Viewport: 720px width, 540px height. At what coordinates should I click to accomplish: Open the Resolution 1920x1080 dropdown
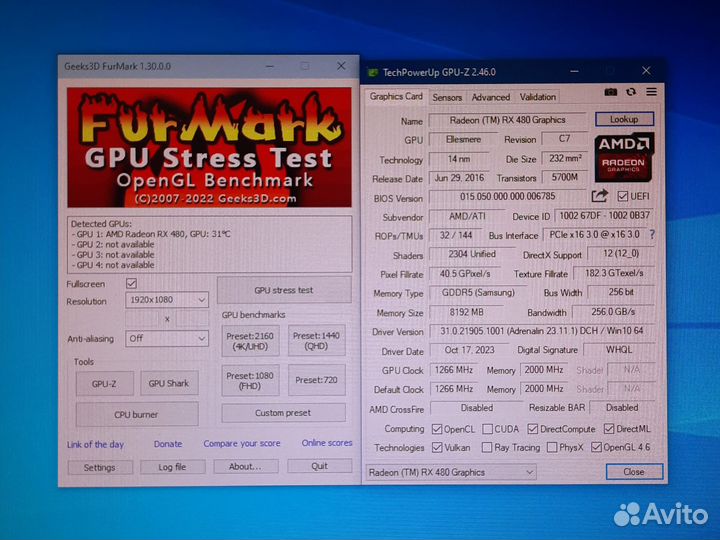167,300
